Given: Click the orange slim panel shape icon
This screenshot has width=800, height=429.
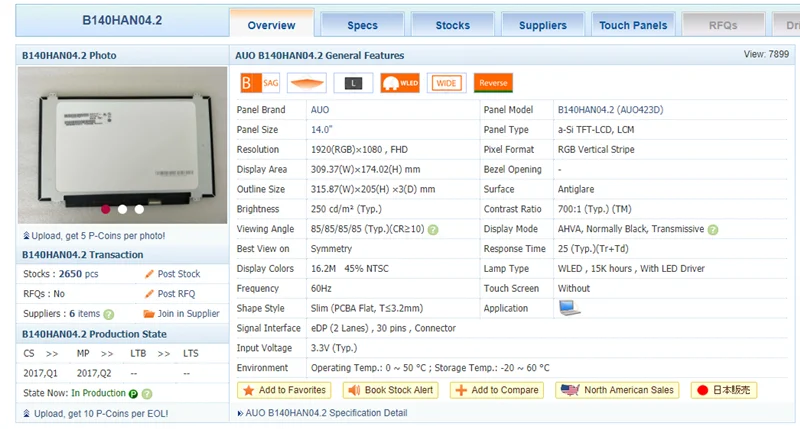Looking at the screenshot, I should [x=307, y=83].
